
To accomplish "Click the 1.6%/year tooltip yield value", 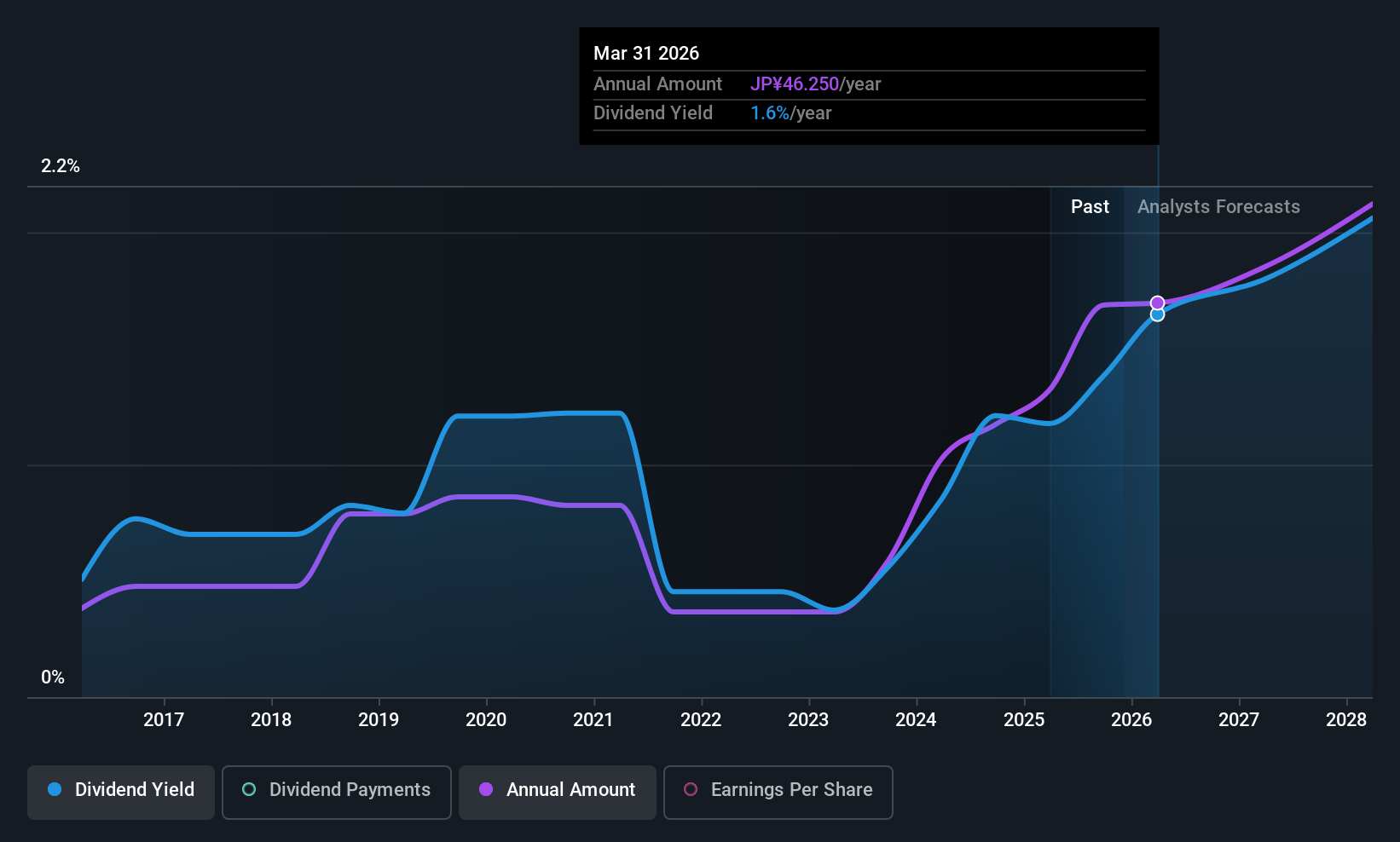I will [x=790, y=113].
